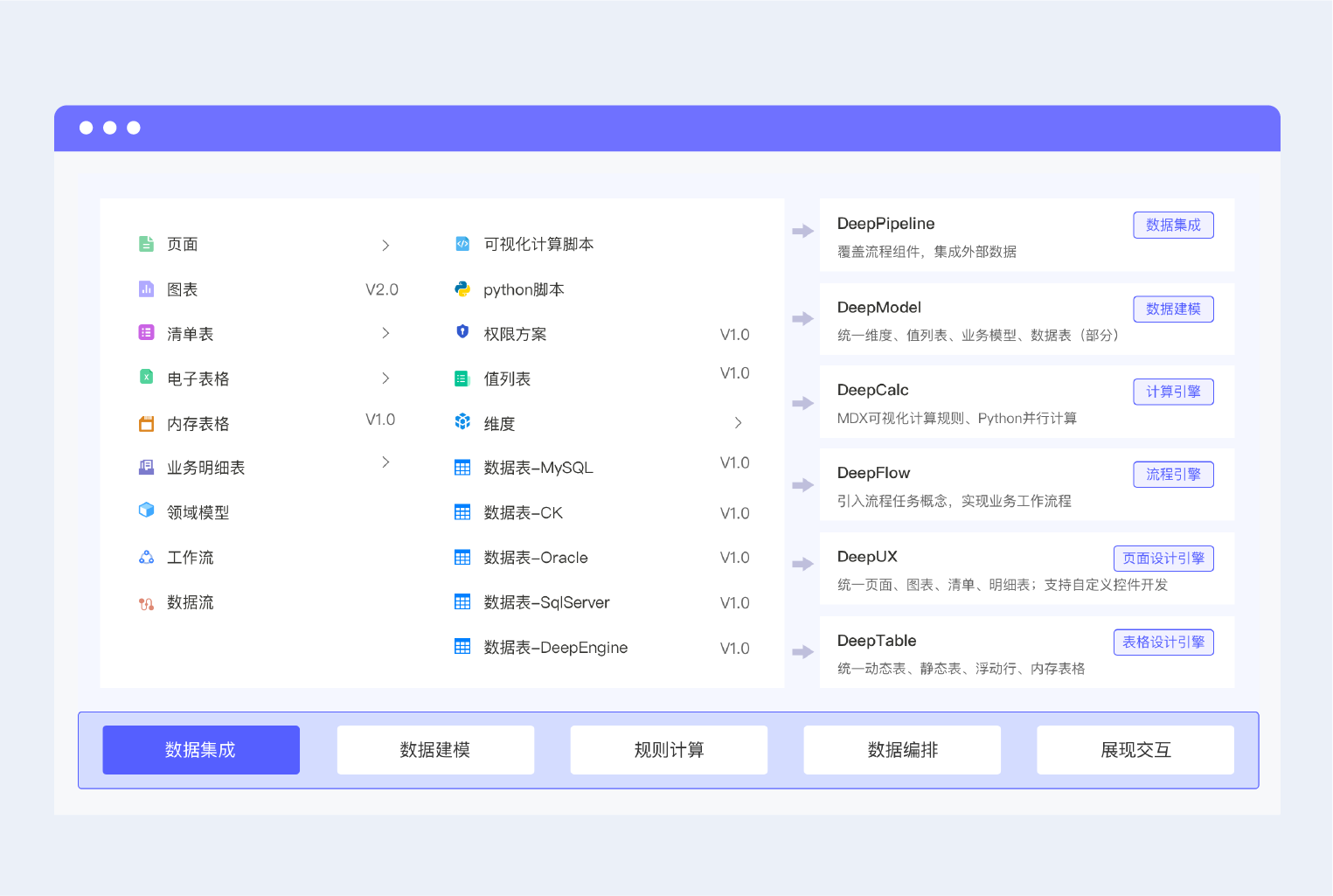Image resolution: width=1333 pixels, height=896 pixels.
Task: Click the python脚本 Python logo icon
Action: [462, 288]
